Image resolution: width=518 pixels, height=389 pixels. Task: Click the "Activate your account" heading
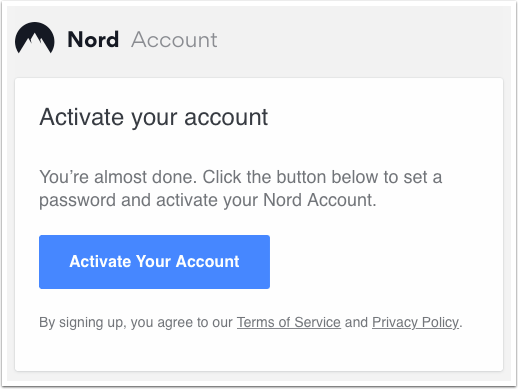154,117
